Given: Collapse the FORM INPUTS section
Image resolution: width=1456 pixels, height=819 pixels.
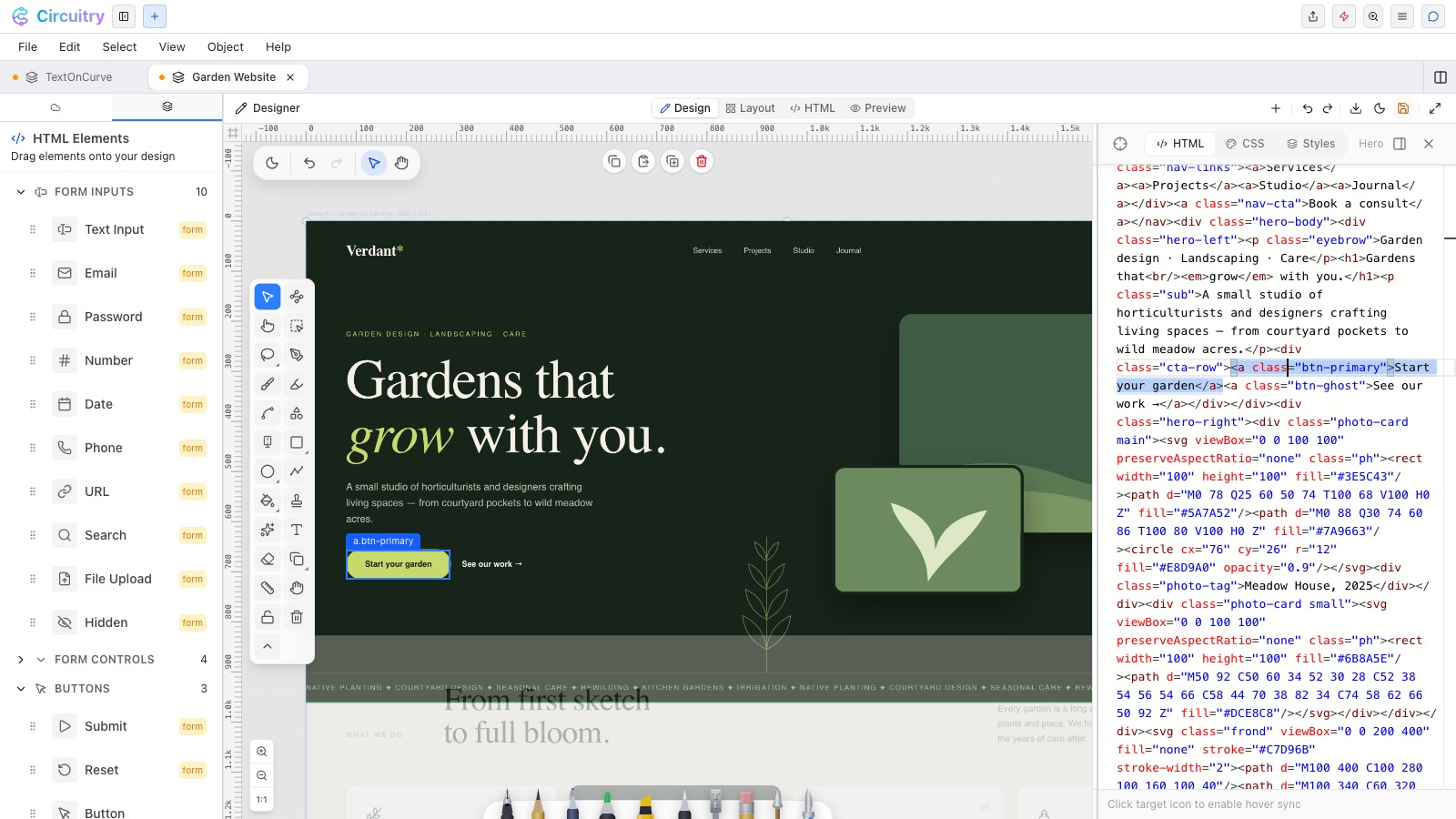Looking at the screenshot, I should click(21, 192).
